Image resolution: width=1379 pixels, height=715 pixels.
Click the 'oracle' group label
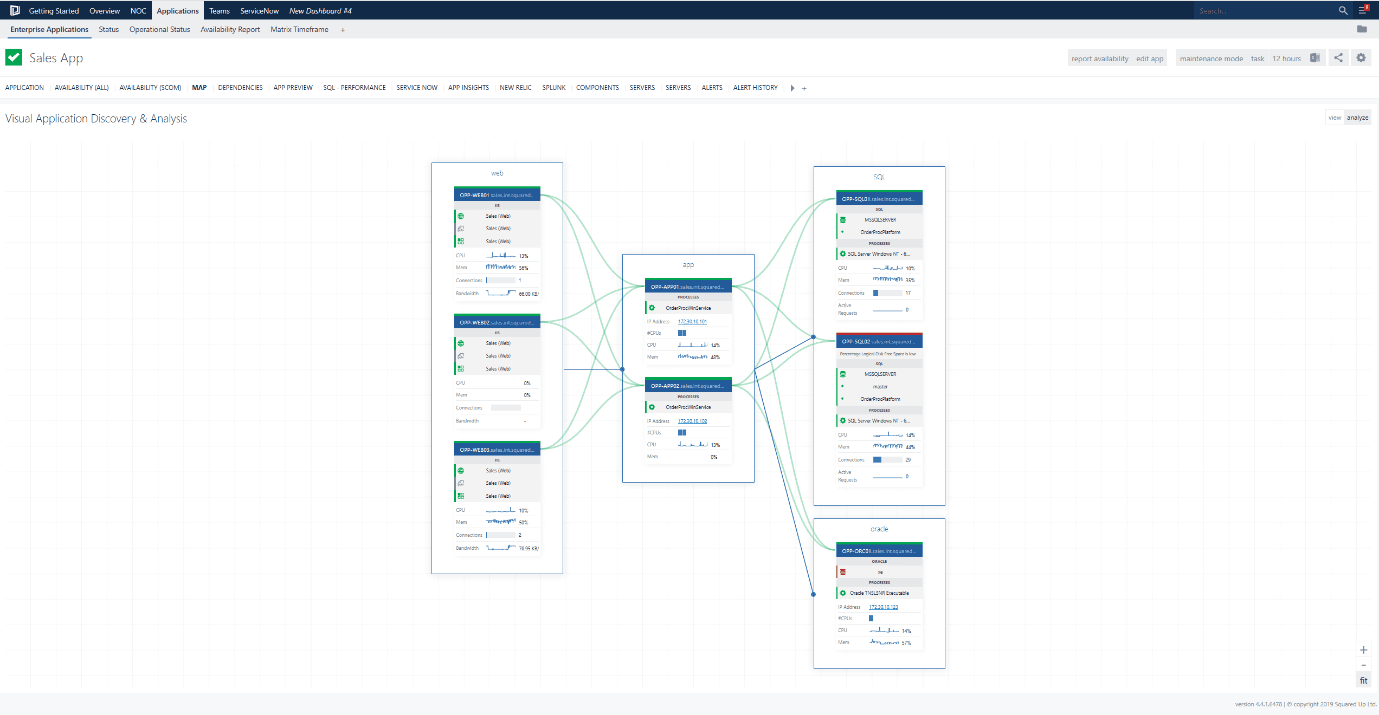[x=879, y=529]
